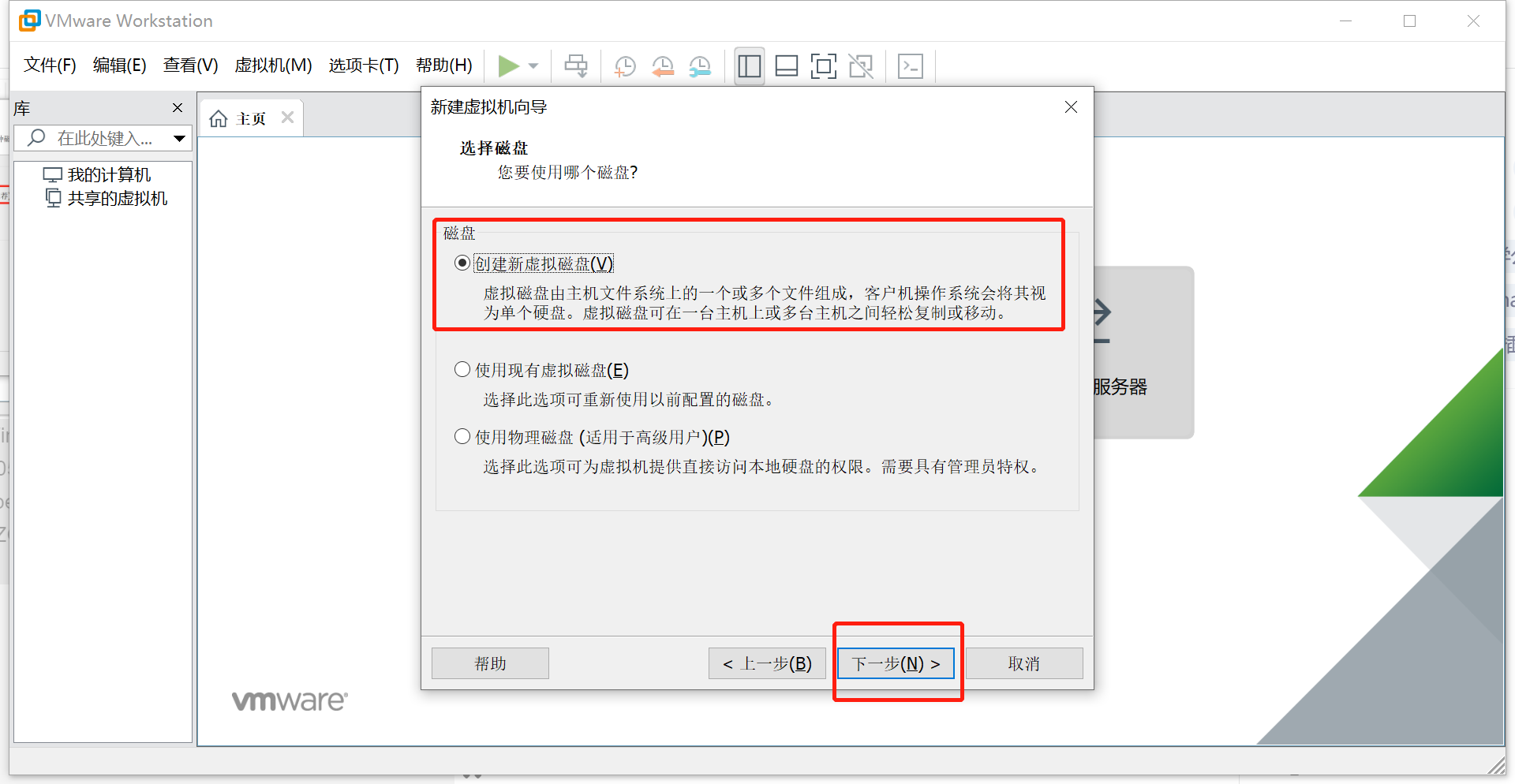Switch to Unity mode
The image size is (1515, 784).
(861, 65)
